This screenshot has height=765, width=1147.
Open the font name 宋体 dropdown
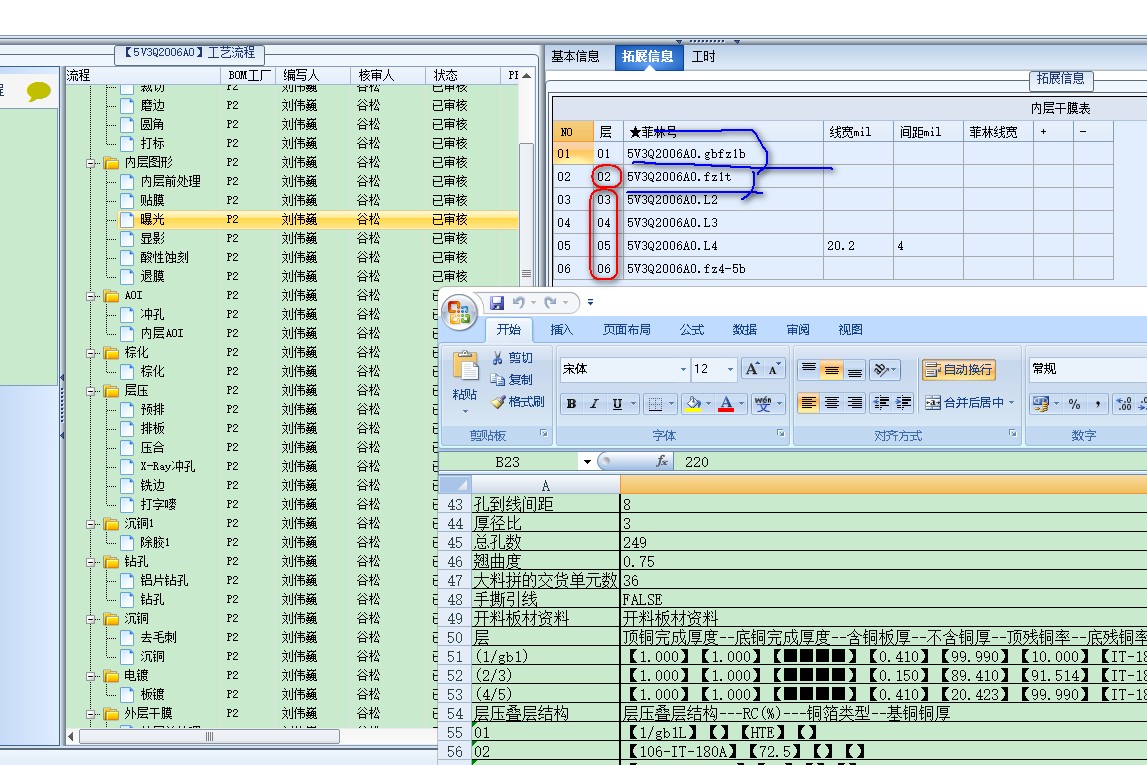click(683, 369)
